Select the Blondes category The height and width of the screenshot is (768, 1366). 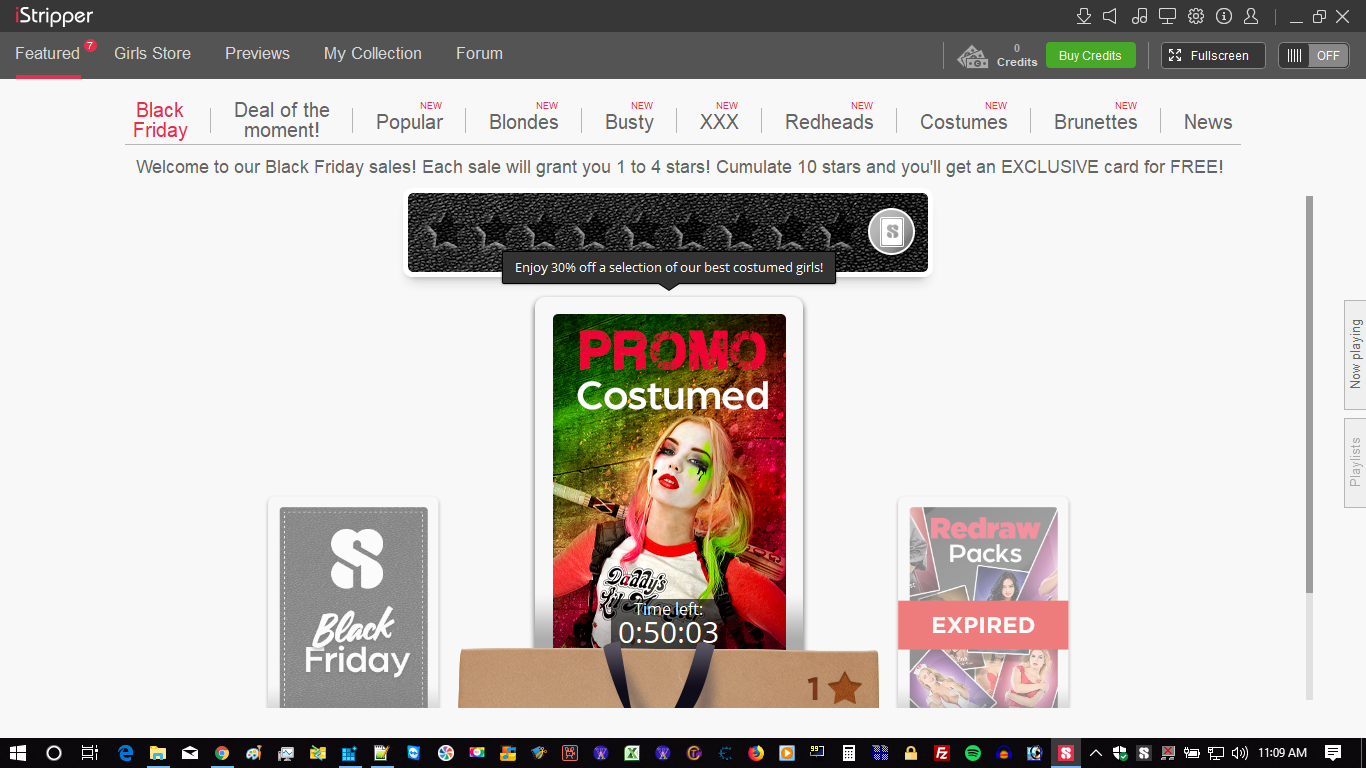point(524,122)
